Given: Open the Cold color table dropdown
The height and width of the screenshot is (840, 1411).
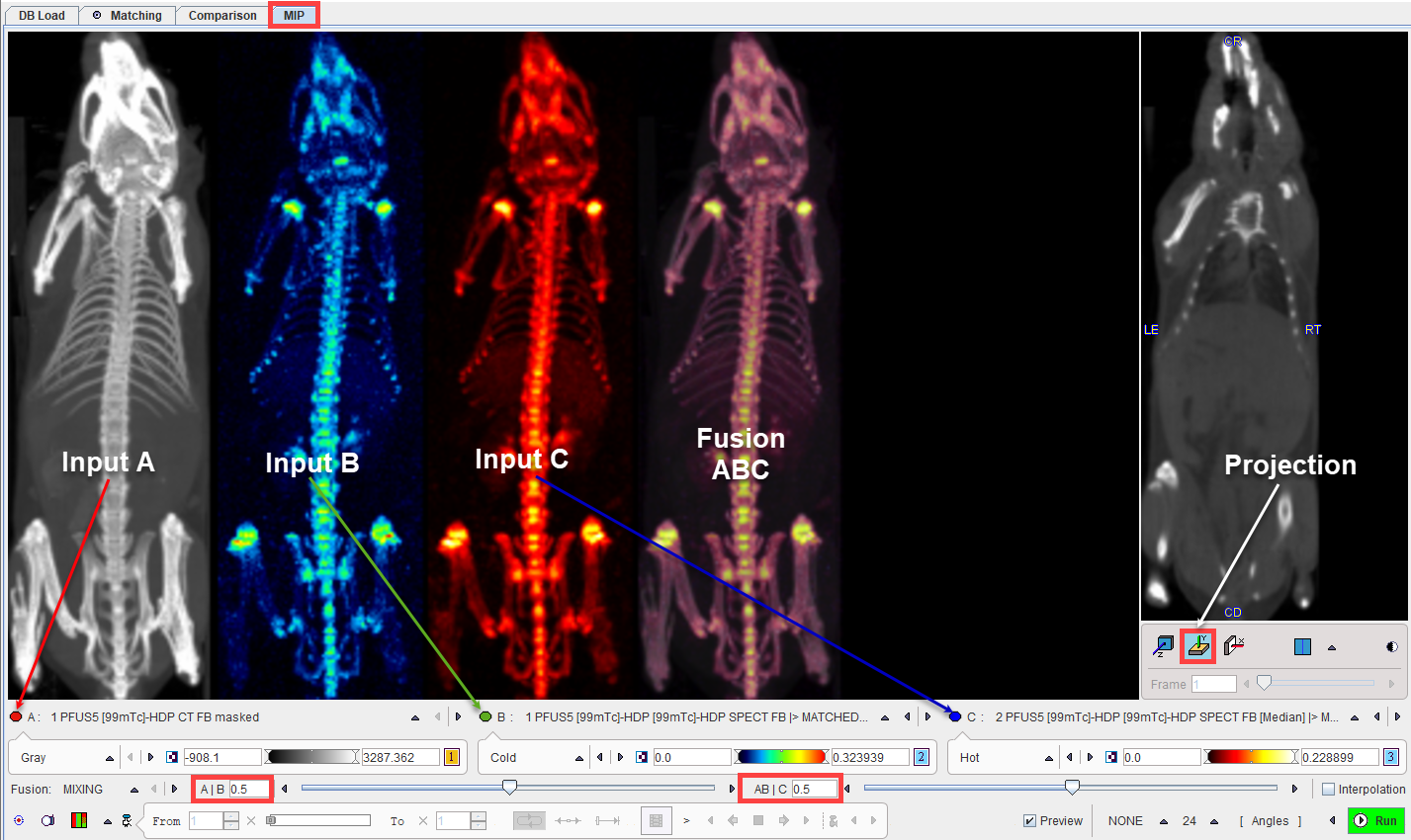Looking at the screenshot, I should (579, 758).
